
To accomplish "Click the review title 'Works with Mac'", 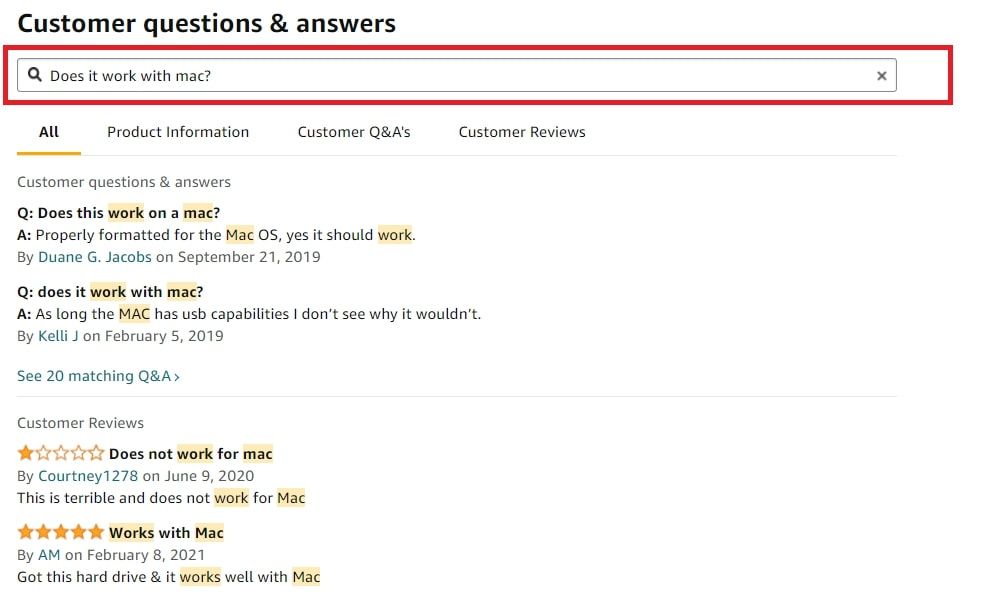I will [x=166, y=532].
